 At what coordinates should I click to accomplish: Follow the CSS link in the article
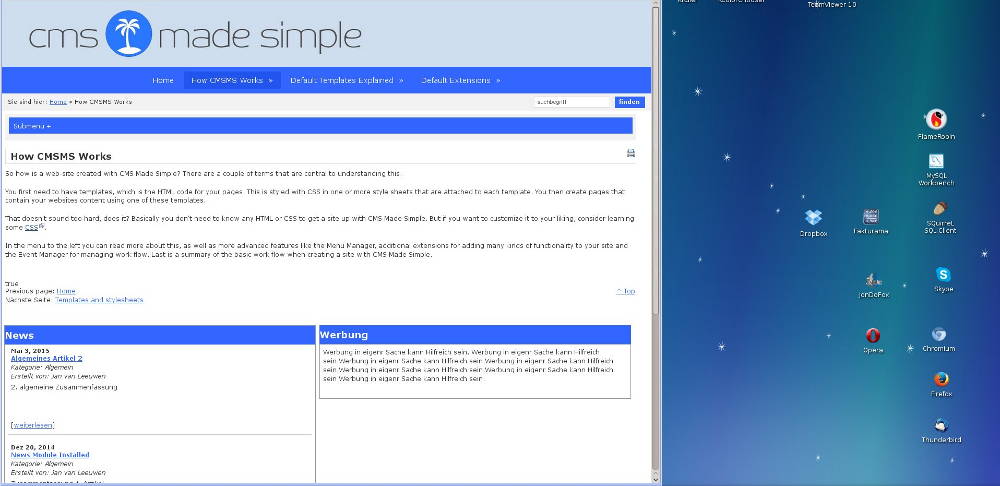click(32, 228)
